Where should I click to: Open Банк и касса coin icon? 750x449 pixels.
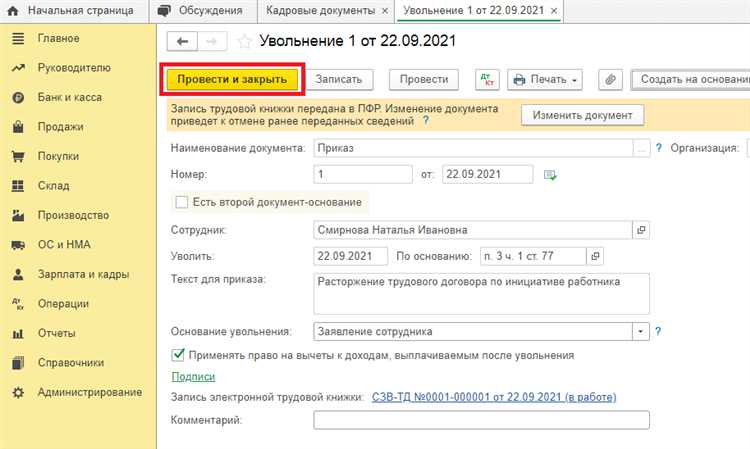coord(18,98)
